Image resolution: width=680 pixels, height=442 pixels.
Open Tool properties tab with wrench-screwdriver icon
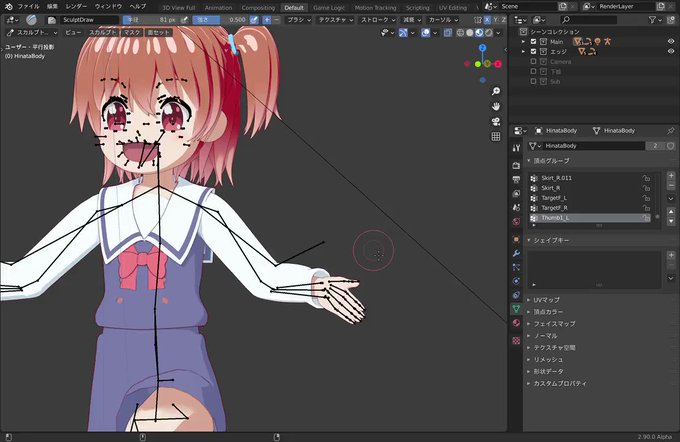516,148
